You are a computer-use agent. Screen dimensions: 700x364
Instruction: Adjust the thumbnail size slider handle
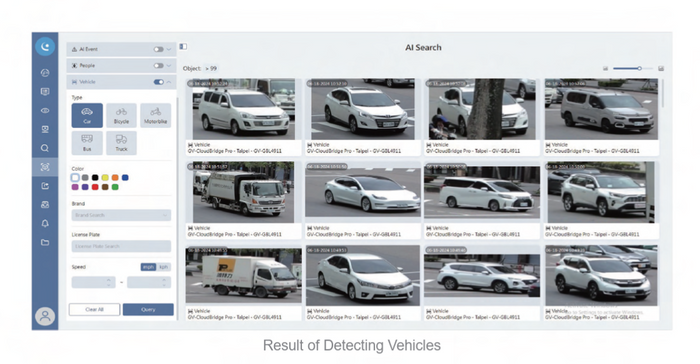639,68
